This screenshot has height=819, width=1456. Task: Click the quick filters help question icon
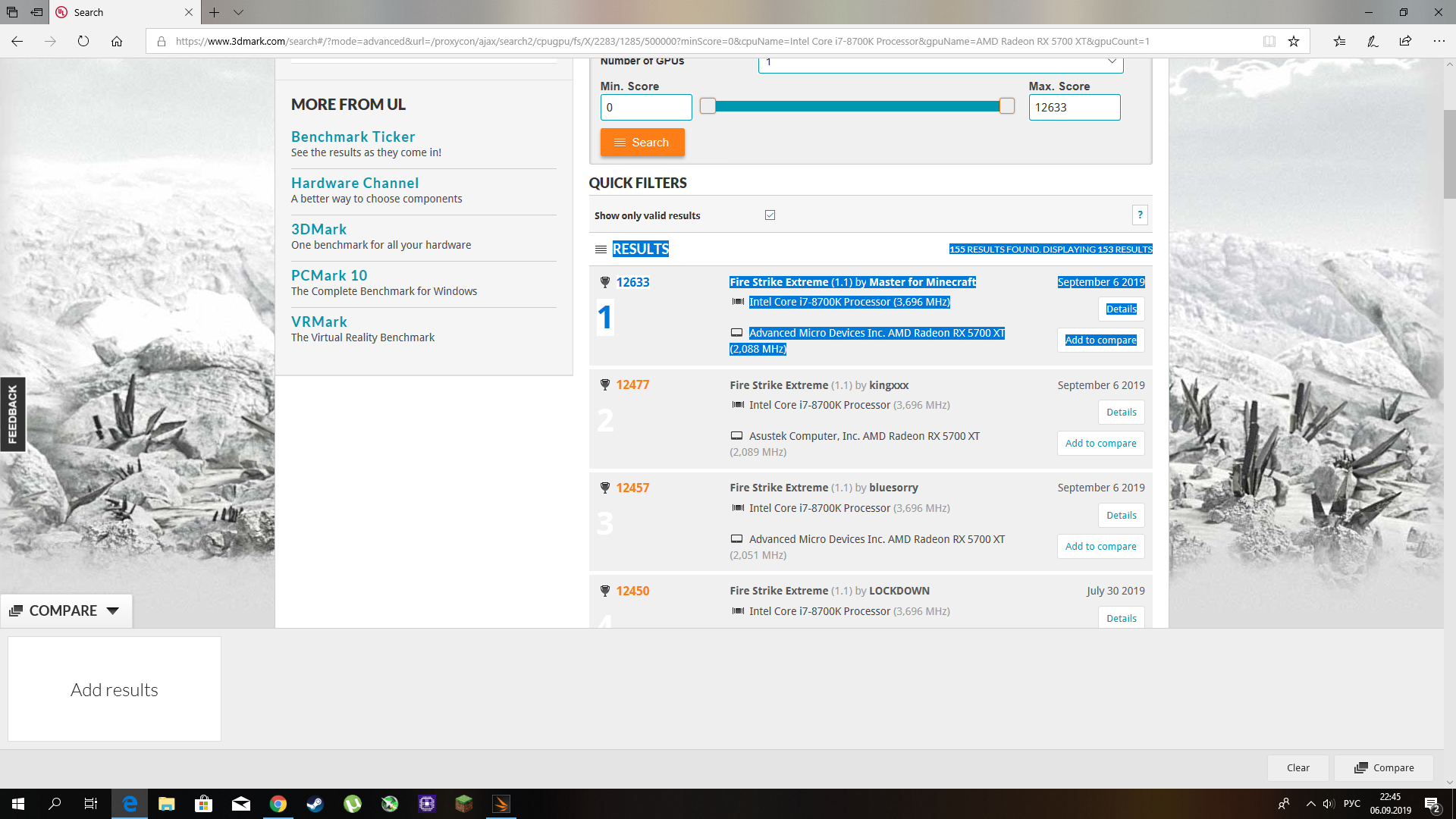[x=1140, y=215]
